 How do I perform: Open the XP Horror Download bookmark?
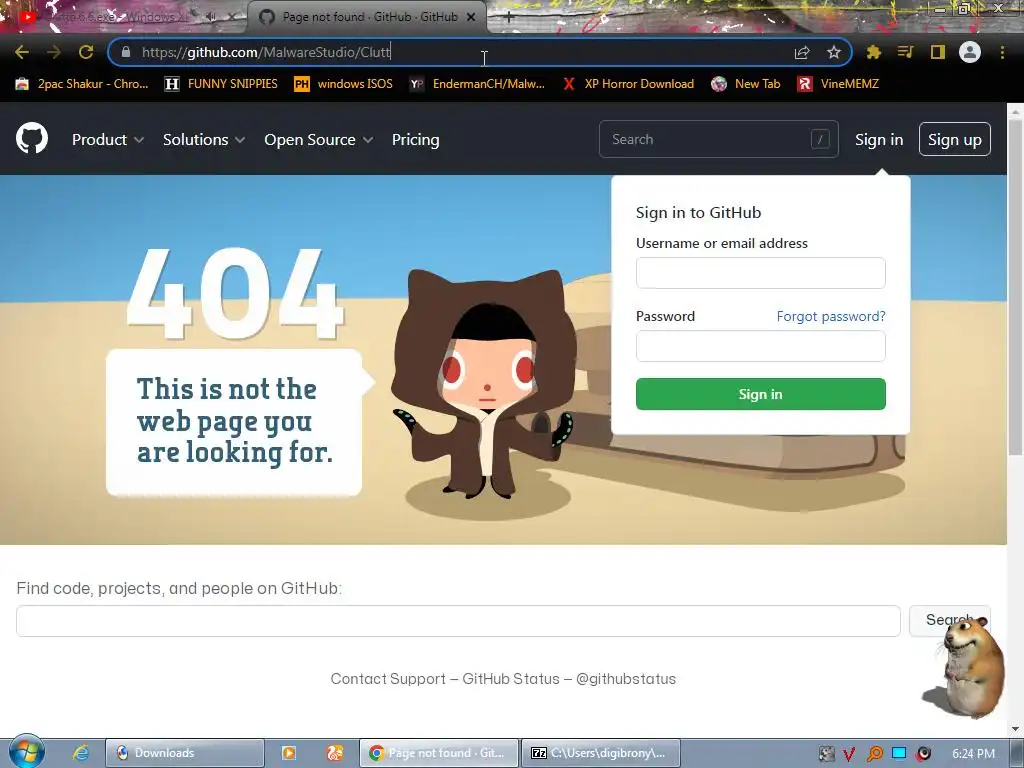click(628, 84)
